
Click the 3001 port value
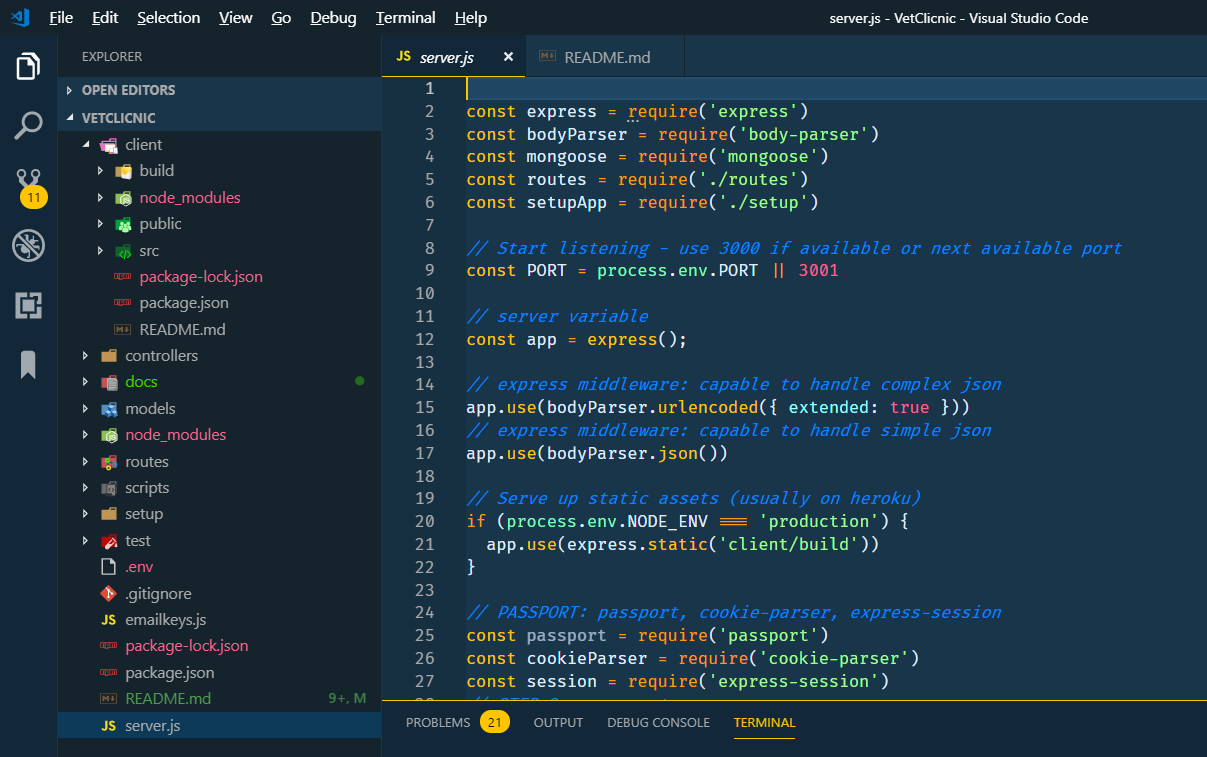(x=818, y=270)
